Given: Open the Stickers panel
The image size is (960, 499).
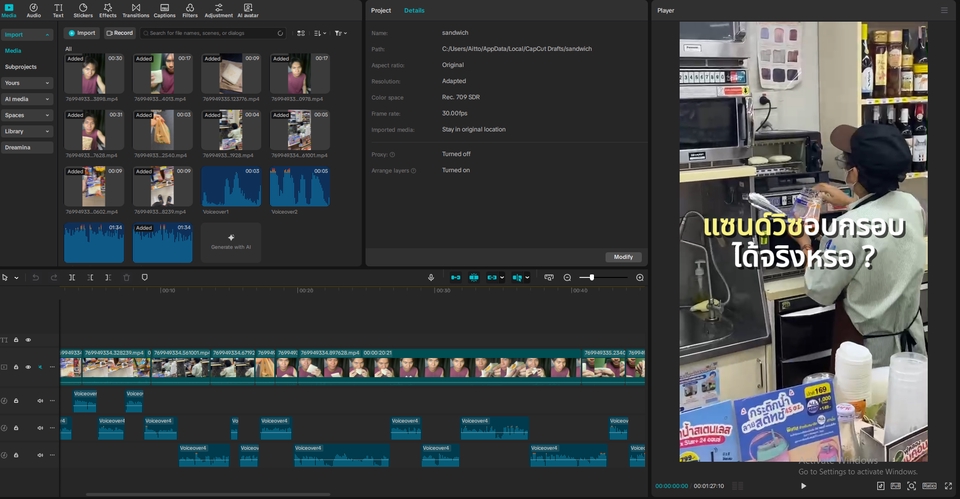Looking at the screenshot, I should coord(83,10).
